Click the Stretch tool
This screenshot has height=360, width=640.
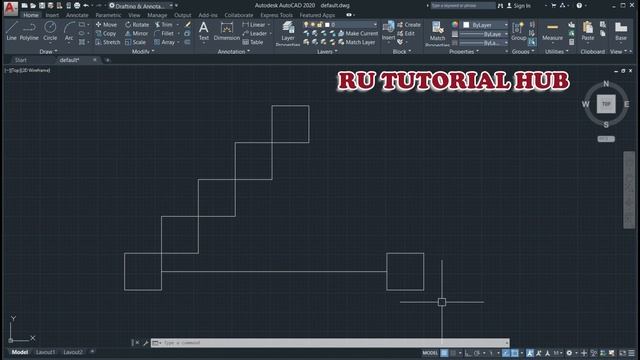pyautogui.click(x=108, y=42)
